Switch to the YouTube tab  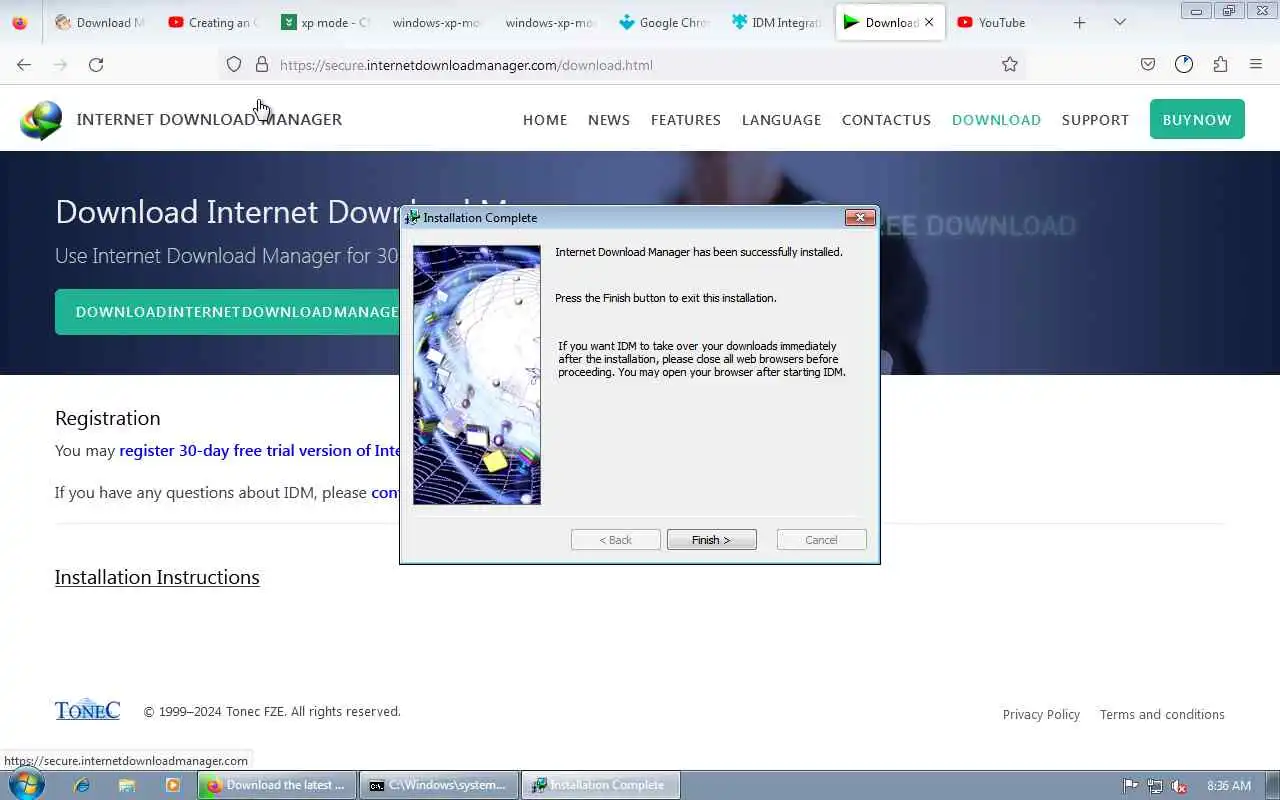tap(1003, 22)
